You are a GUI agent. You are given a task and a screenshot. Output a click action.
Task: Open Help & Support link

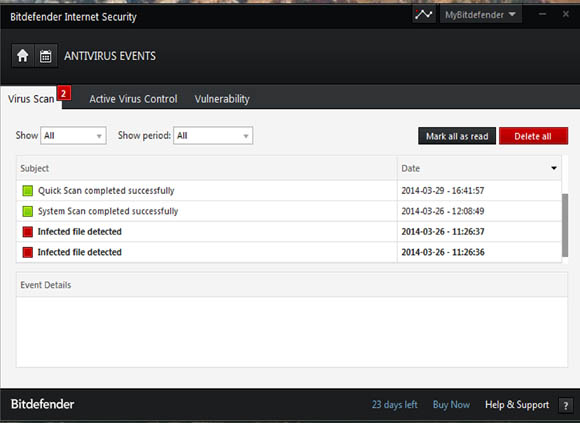click(x=517, y=405)
